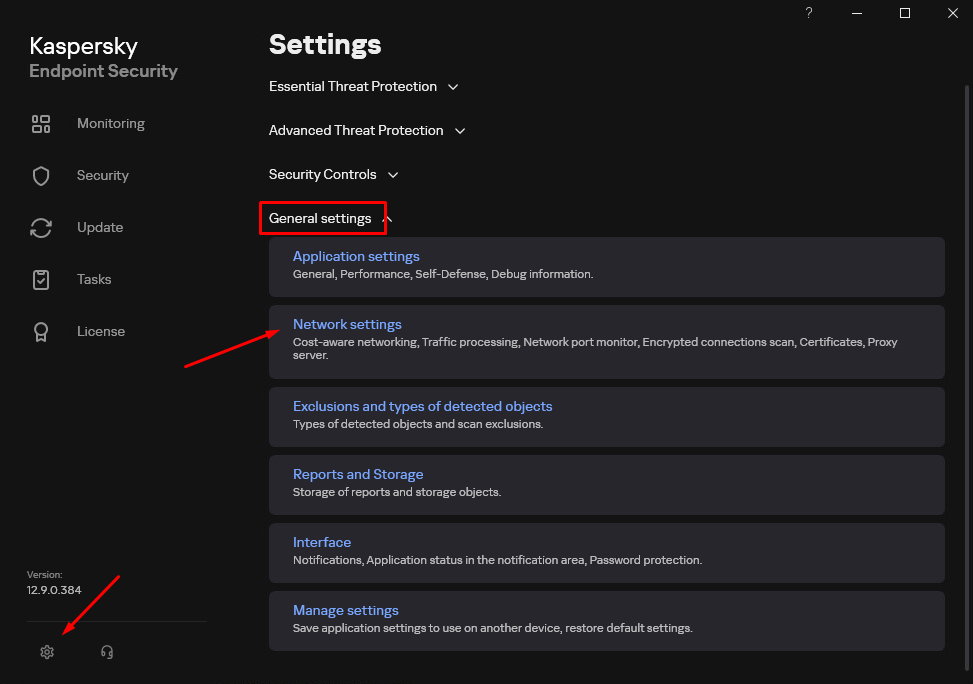Click the Tasks clipboard icon

pyautogui.click(x=41, y=280)
